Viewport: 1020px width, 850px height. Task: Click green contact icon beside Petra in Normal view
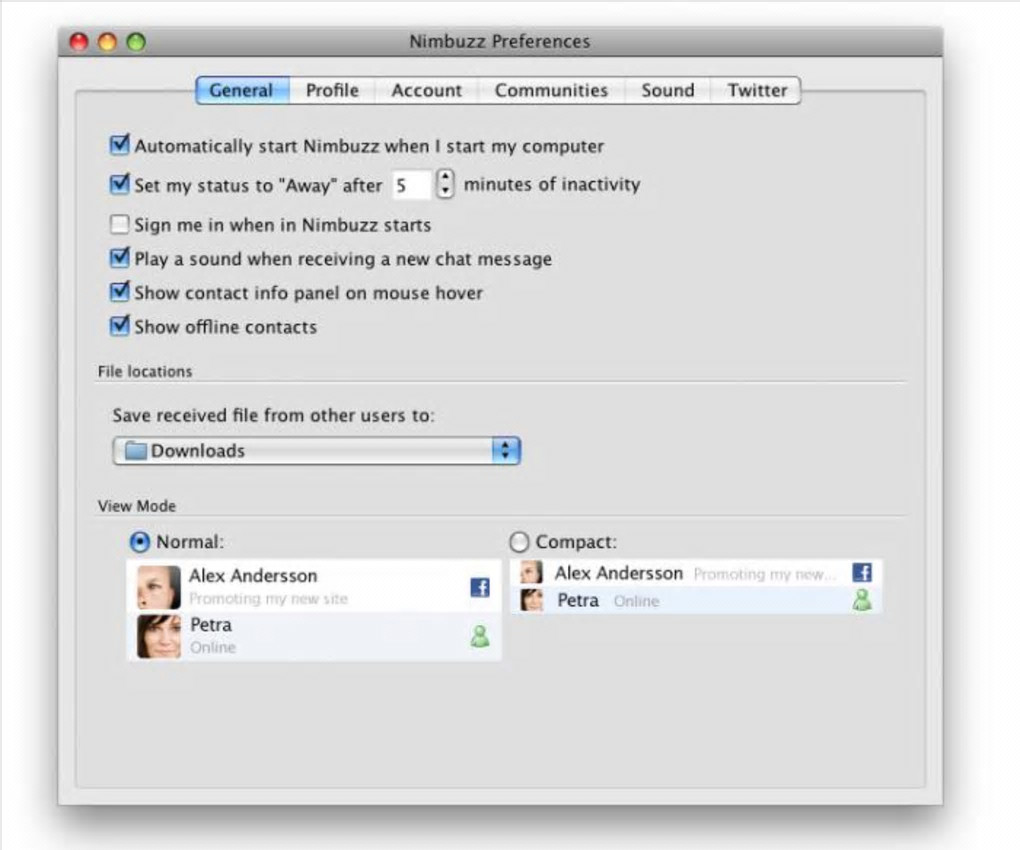coord(480,637)
